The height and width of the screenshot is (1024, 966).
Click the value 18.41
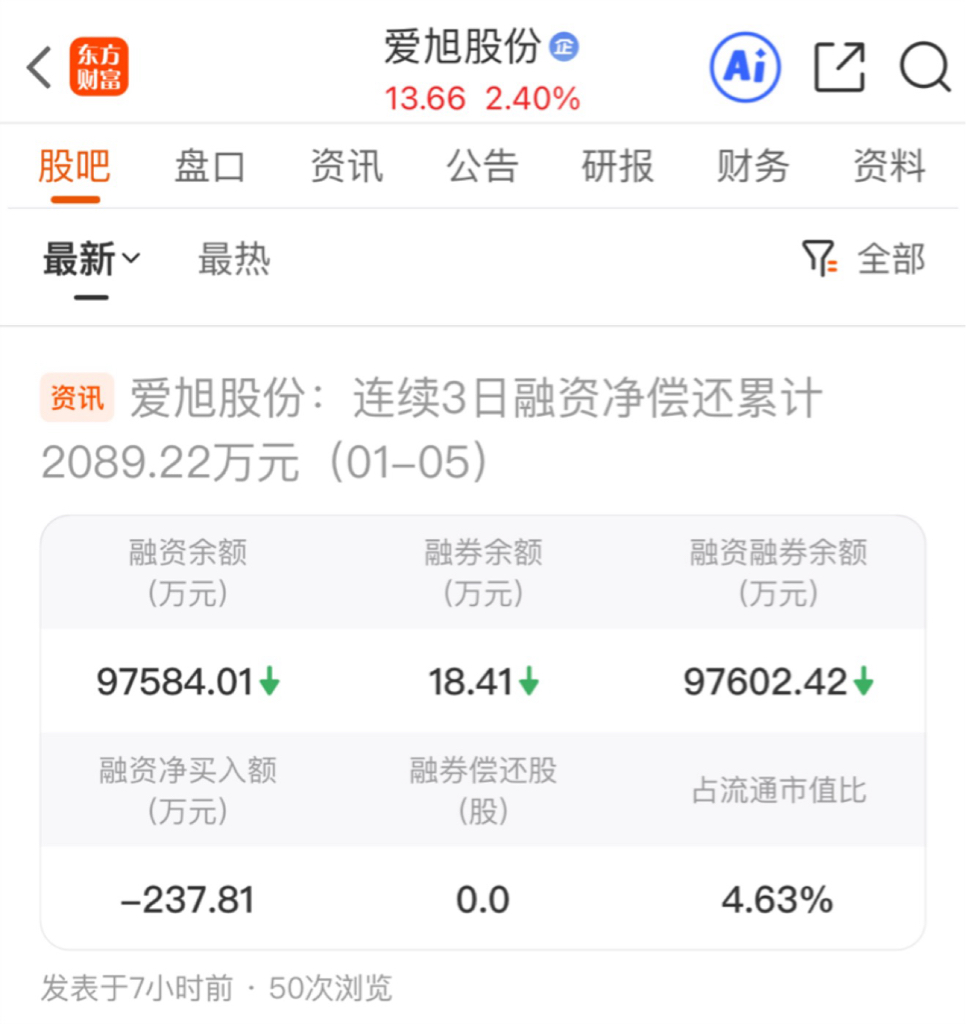coord(470,682)
